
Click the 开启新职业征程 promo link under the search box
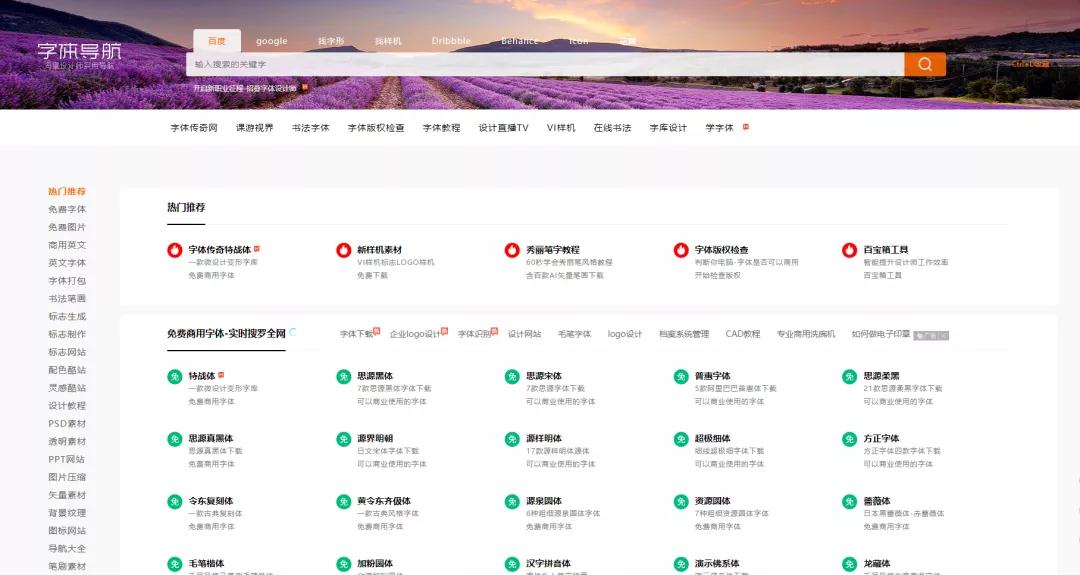[245, 89]
